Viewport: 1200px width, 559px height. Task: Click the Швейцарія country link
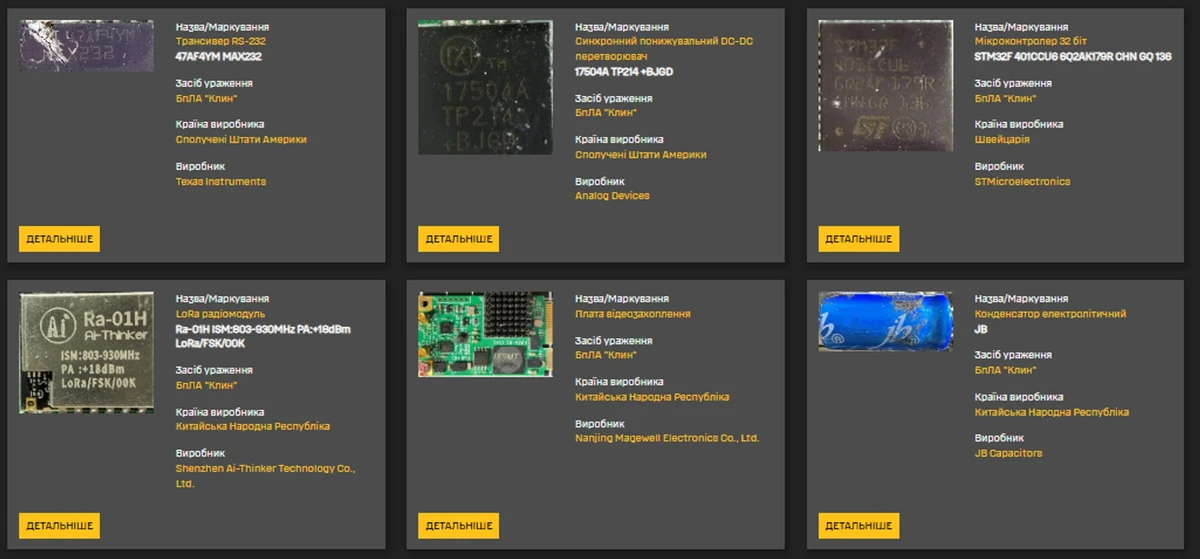pyautogui.click(x=1002, y=140)
